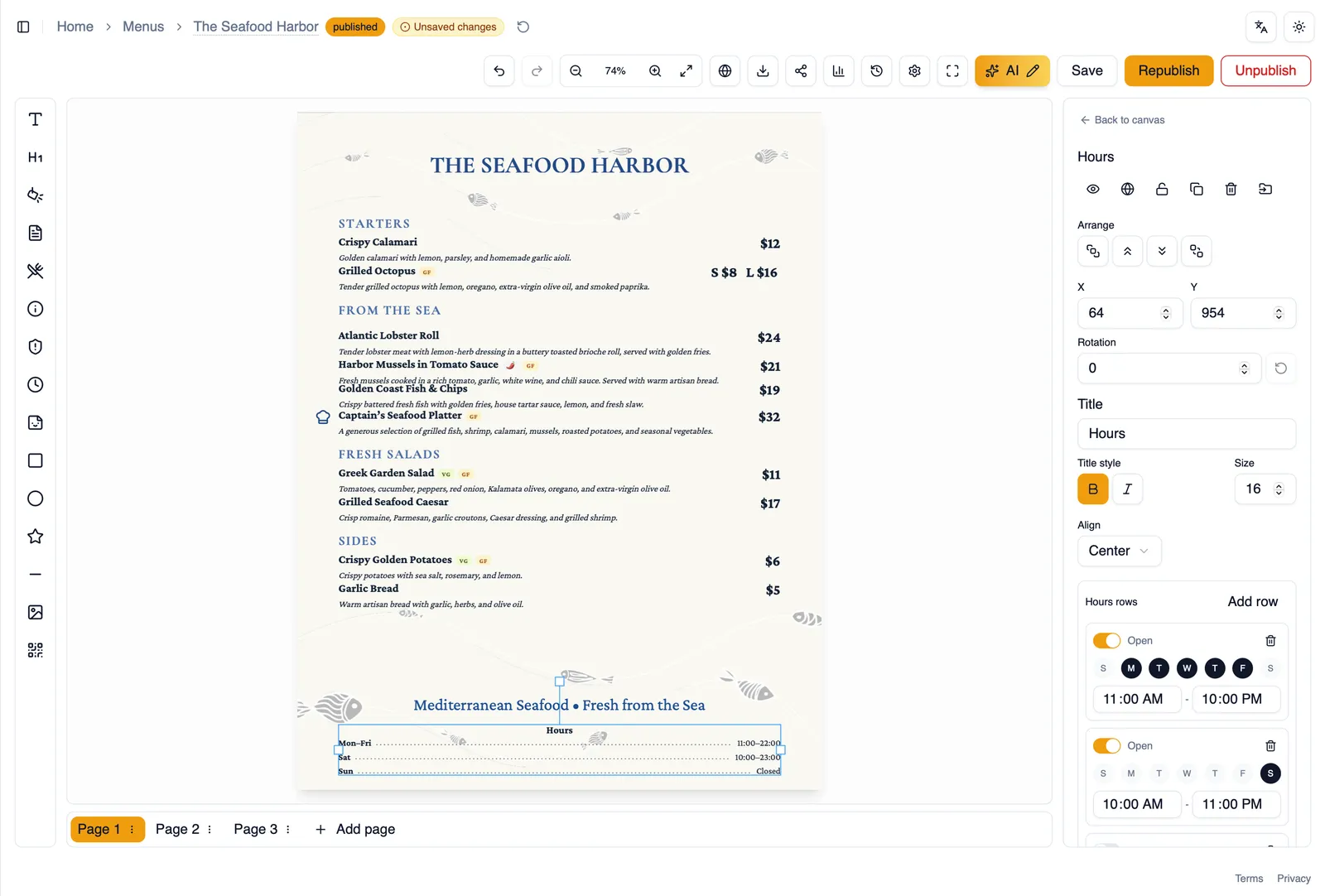Select the circle shape tool

35,499
